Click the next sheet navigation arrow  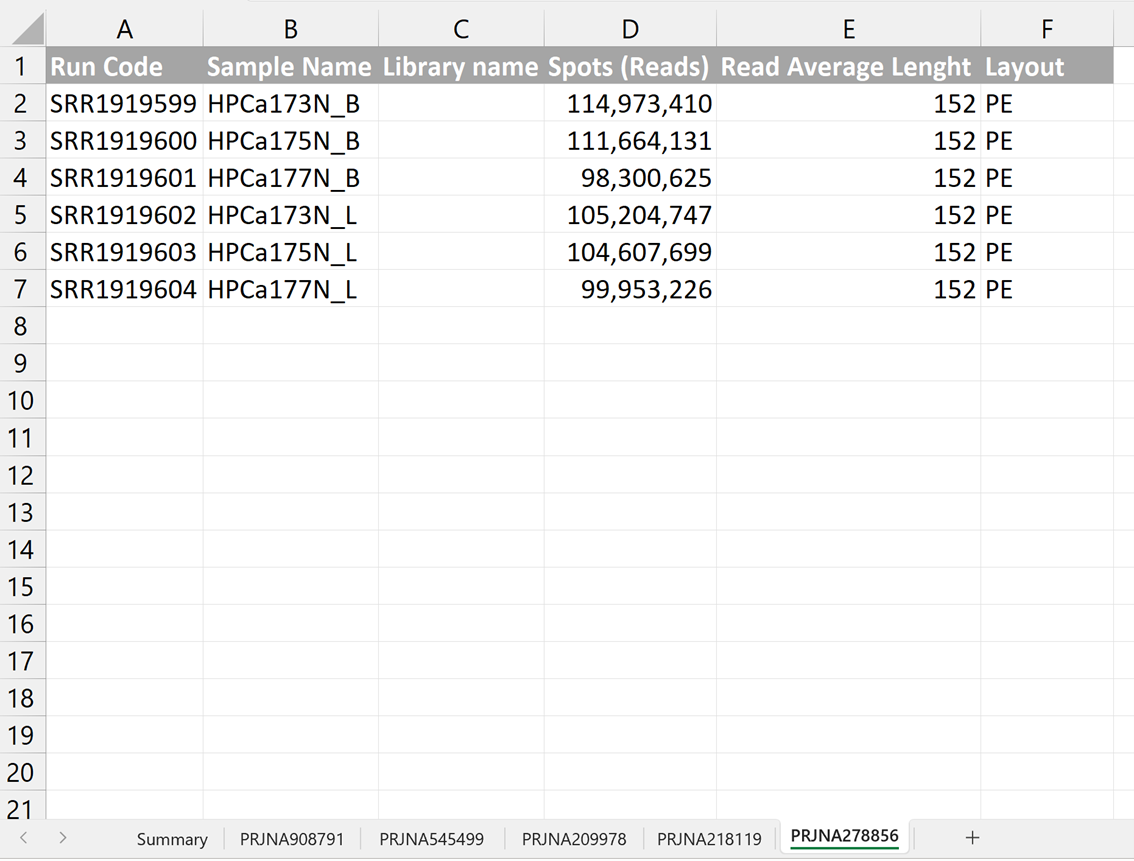(62, 838)
